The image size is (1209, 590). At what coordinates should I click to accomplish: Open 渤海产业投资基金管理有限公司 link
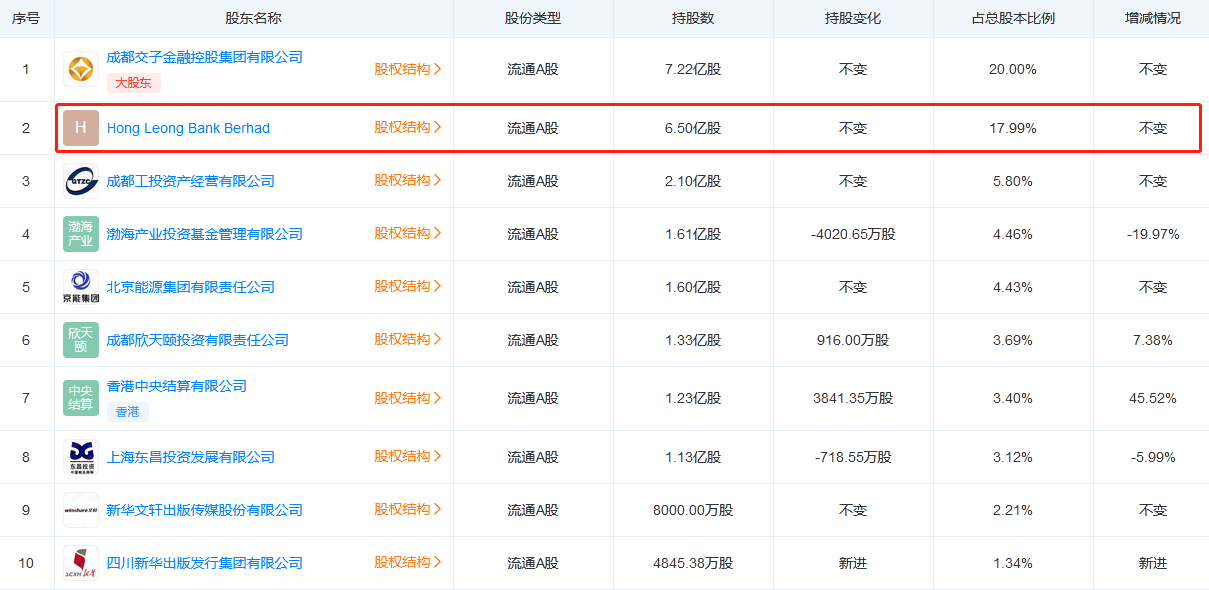coord(205,234)
